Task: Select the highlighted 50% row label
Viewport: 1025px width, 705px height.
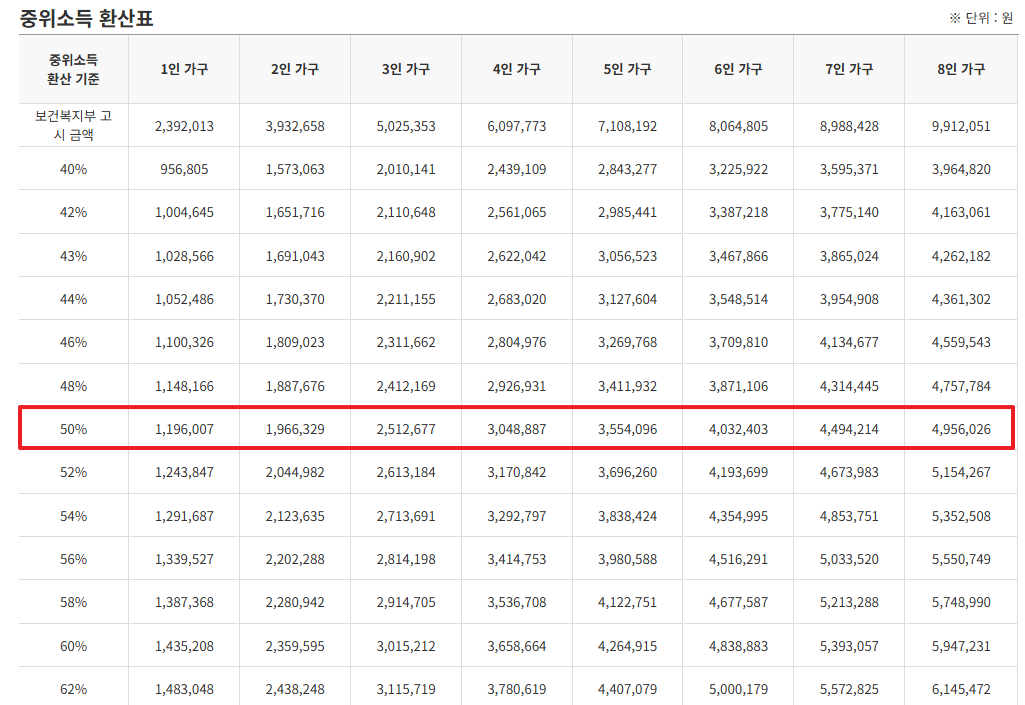Action: (70, 428)
